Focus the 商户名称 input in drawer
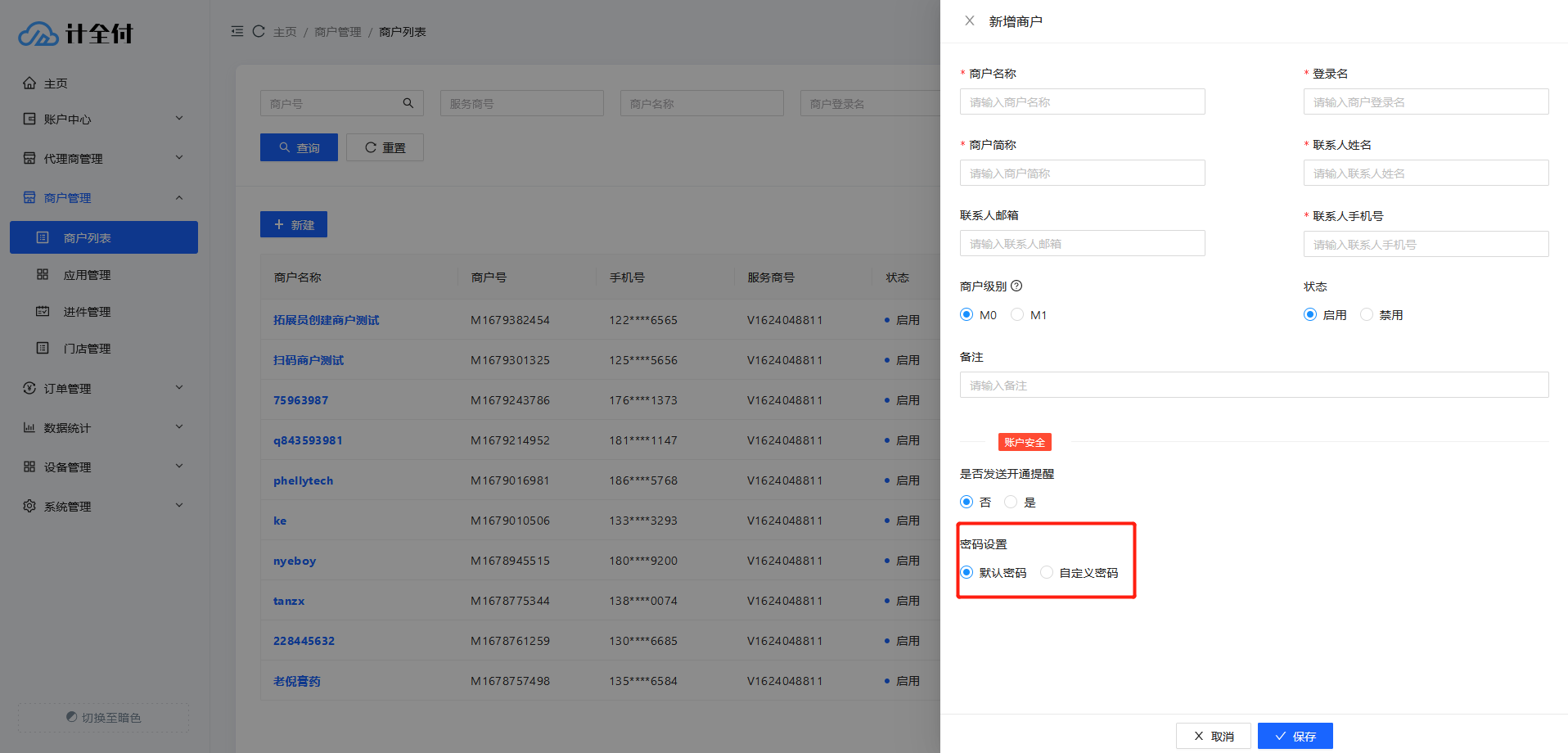 tap(1083, 101)
